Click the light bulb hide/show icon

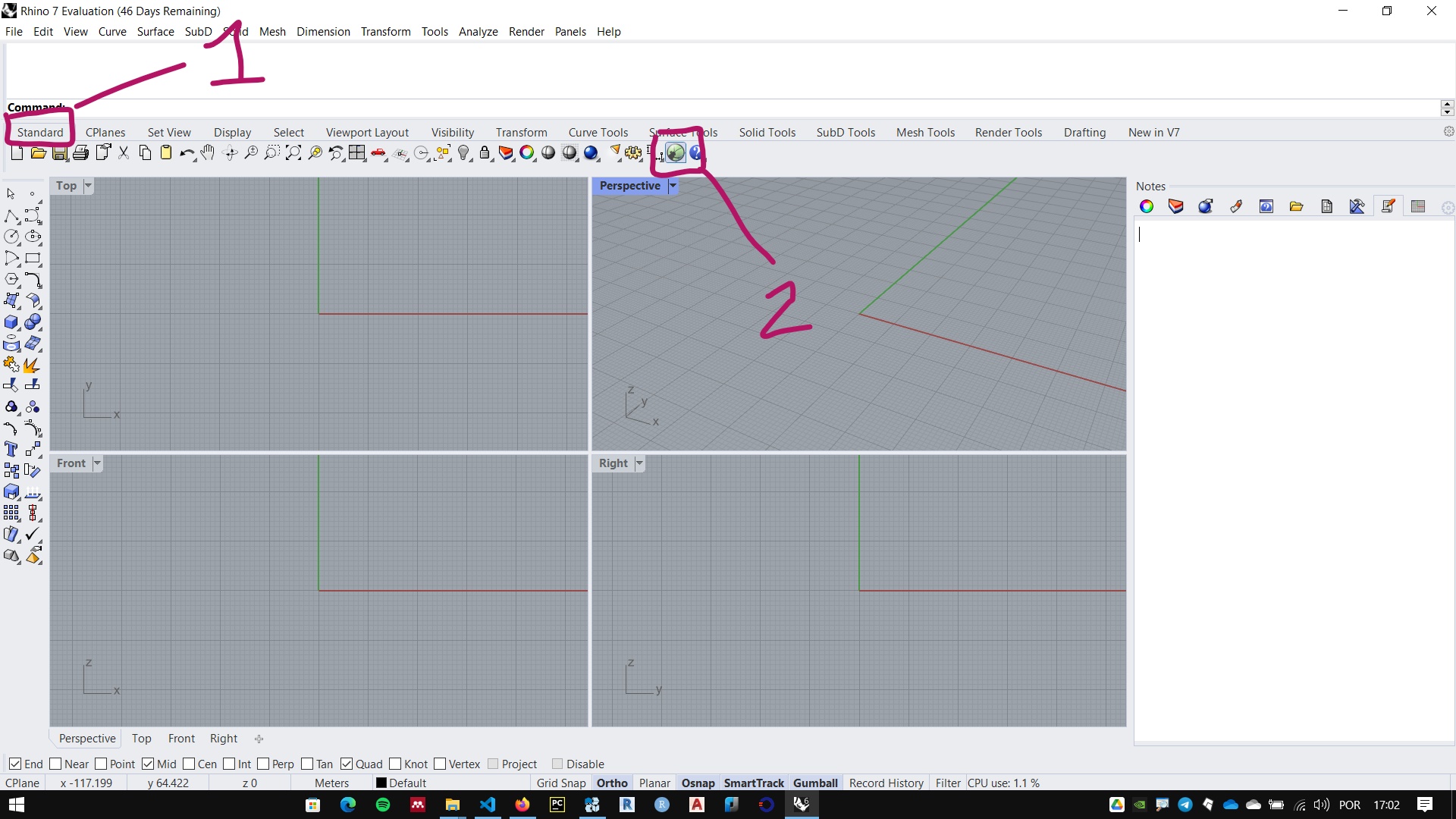coord(463,153)
